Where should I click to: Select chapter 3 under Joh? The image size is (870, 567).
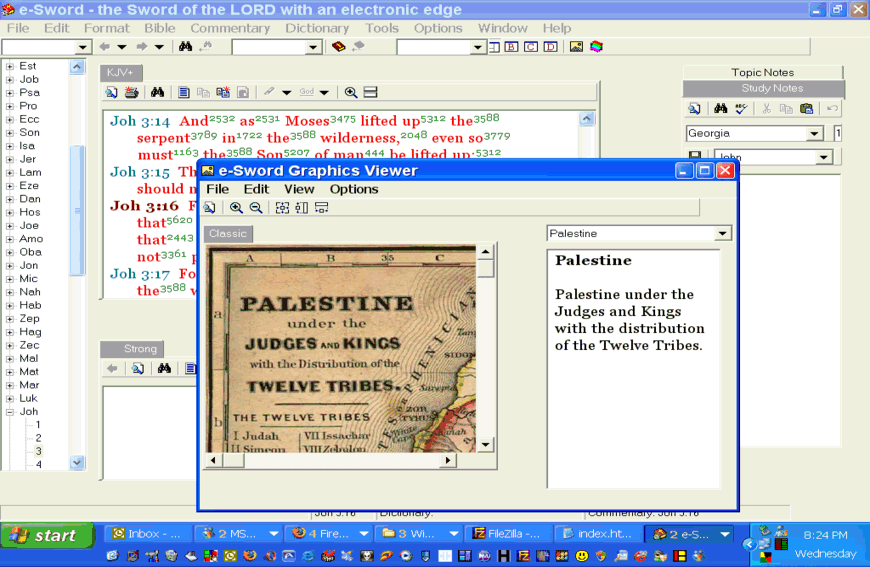pyautogui.click(x=38, y=451)
